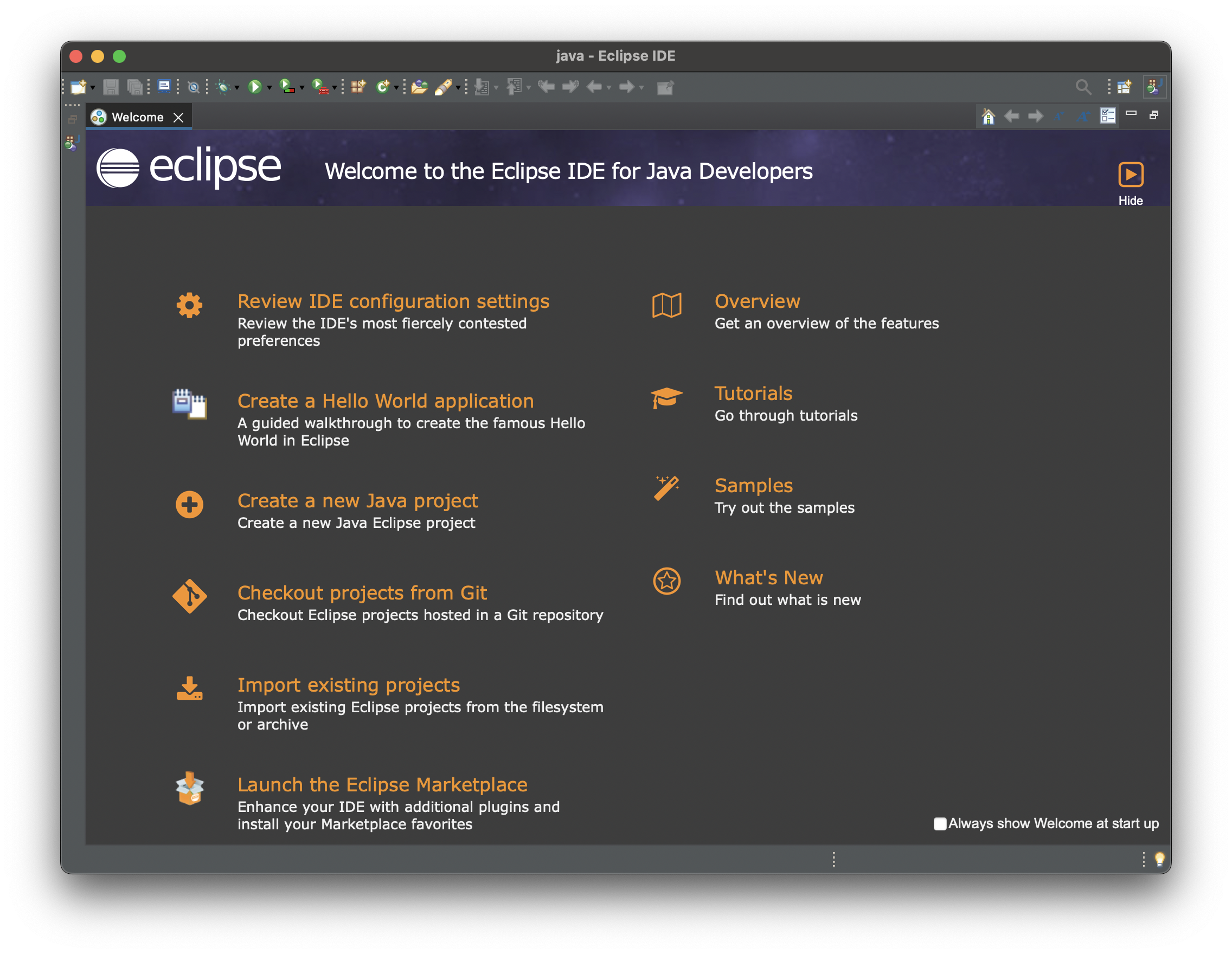Hide the Welcome page with Hide button
The width and height of the screenshot is (1232, 954).
tap(1131, 174)
